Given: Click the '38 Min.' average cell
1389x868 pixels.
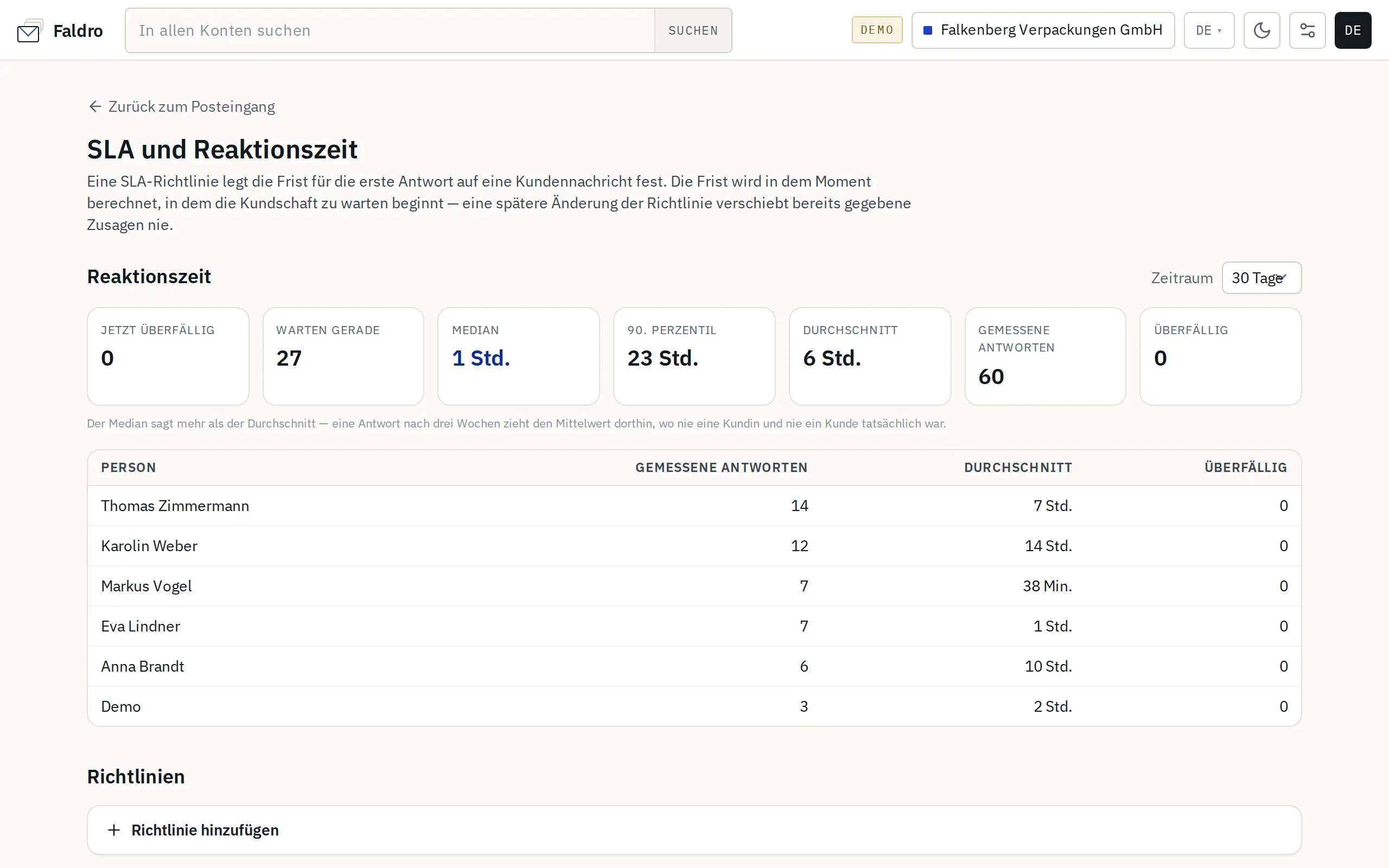Looking at the screenshot, I should (1047, 586).
